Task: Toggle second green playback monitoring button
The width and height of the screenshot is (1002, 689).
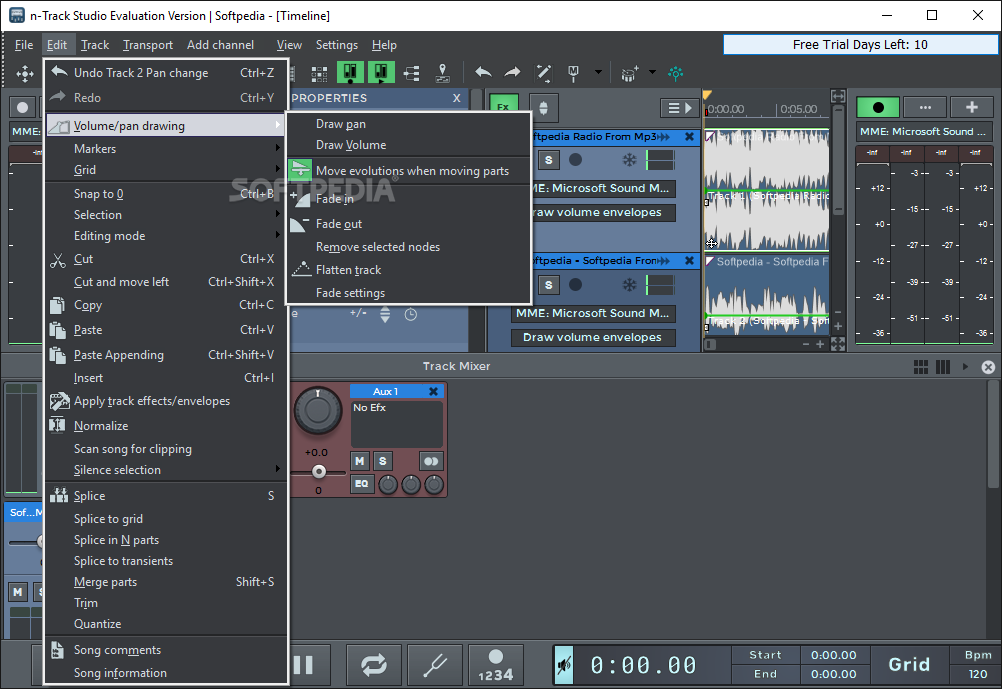Action: coord(381,73)
